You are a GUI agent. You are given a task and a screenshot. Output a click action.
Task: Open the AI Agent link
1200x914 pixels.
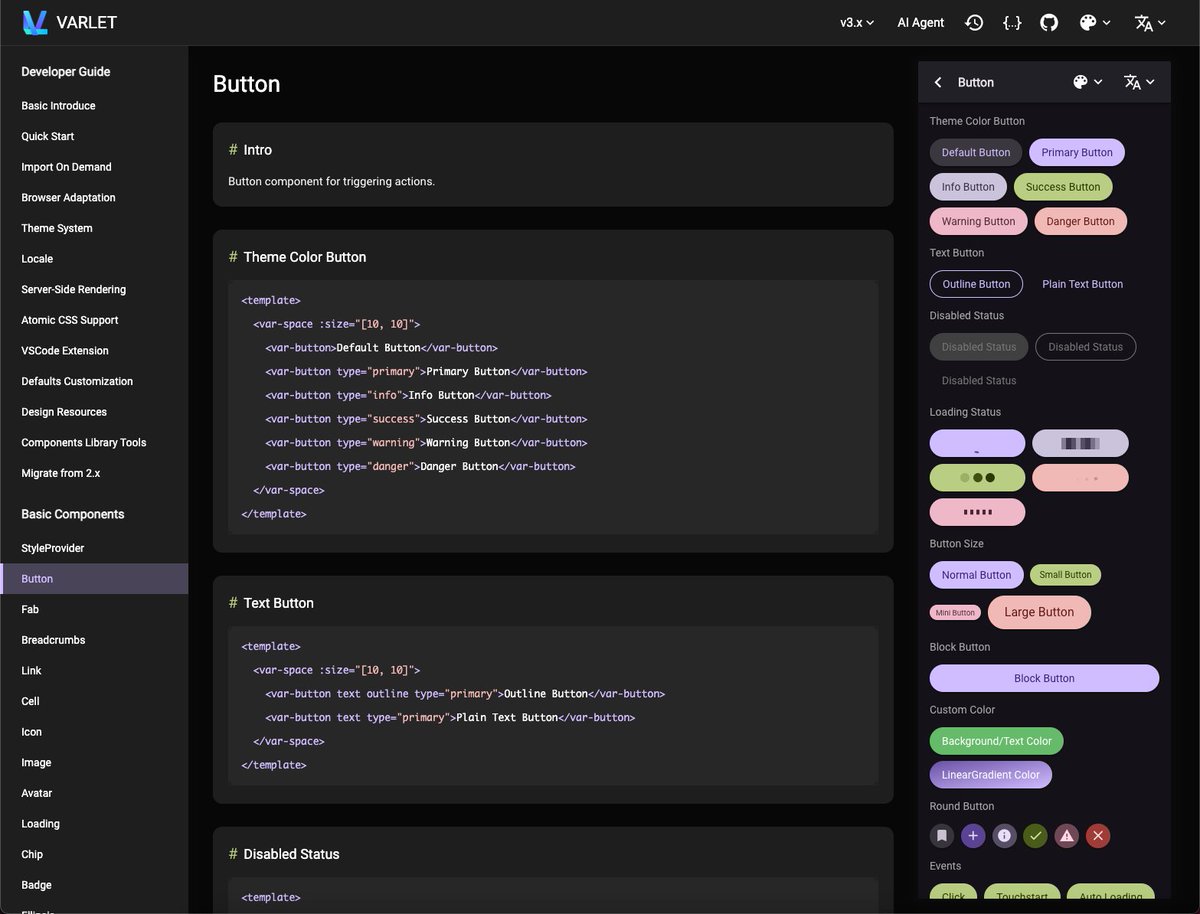point(921,22)
